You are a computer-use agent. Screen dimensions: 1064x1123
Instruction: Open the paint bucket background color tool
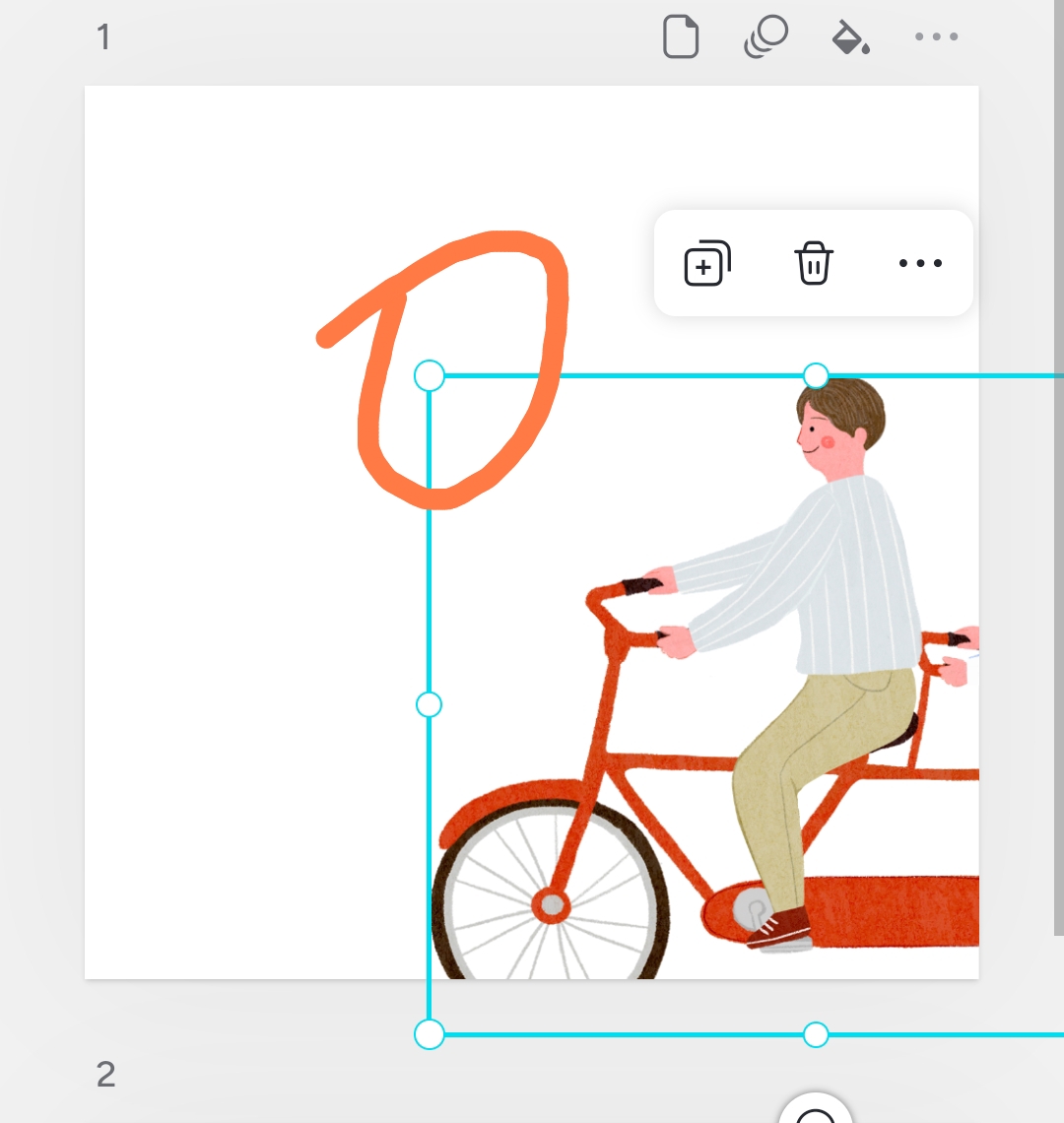[x=850, y=36]
